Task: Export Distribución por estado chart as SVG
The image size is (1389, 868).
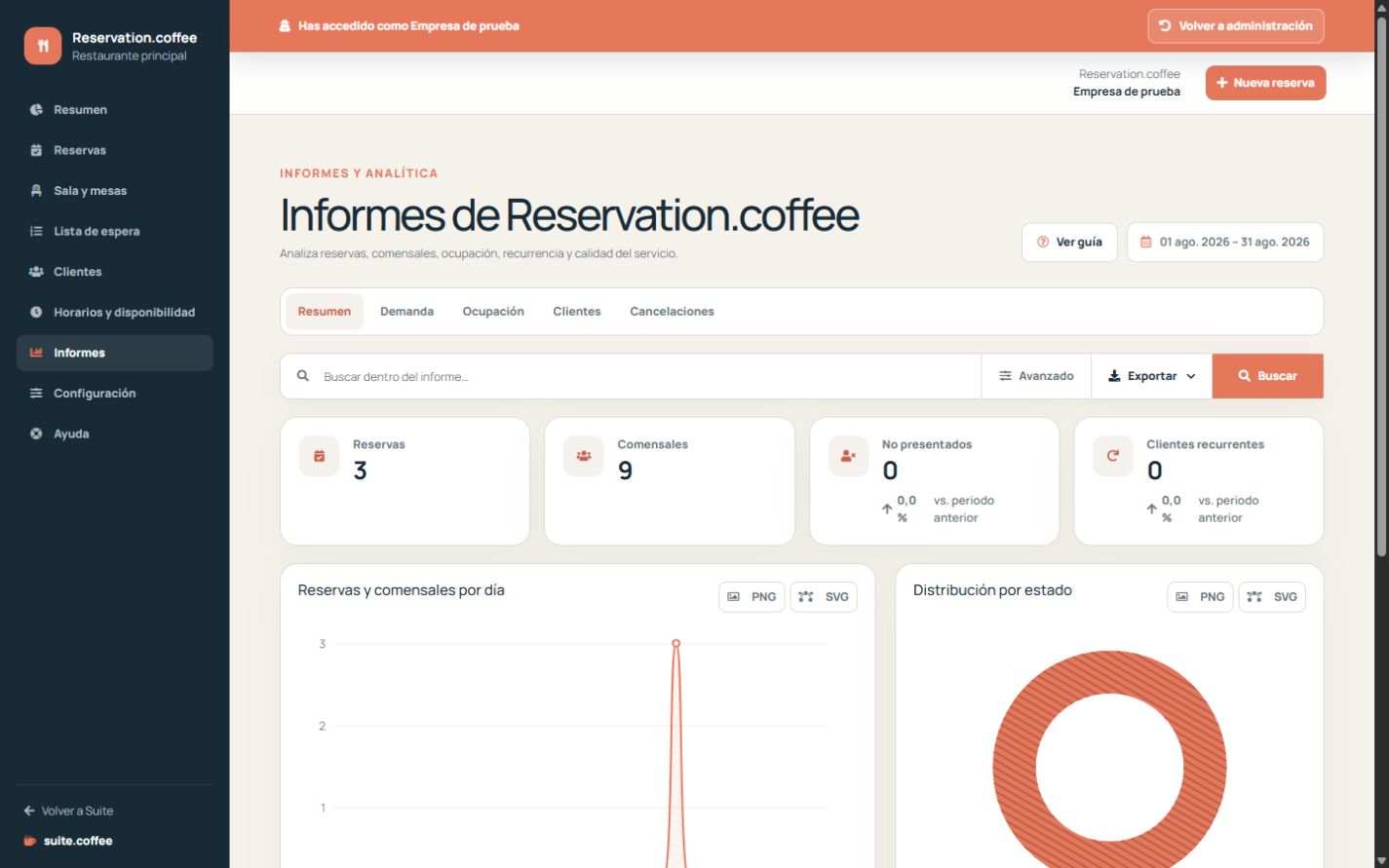Action: tap(1272, 597)
